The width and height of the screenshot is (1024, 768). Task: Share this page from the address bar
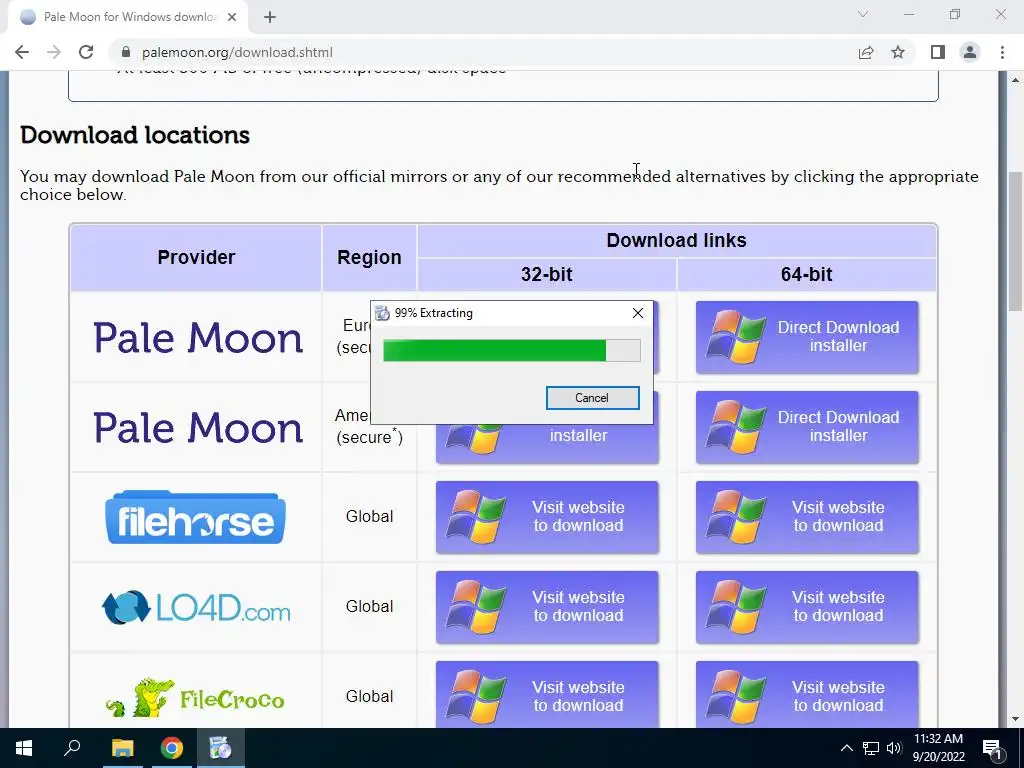pos(866,52)
